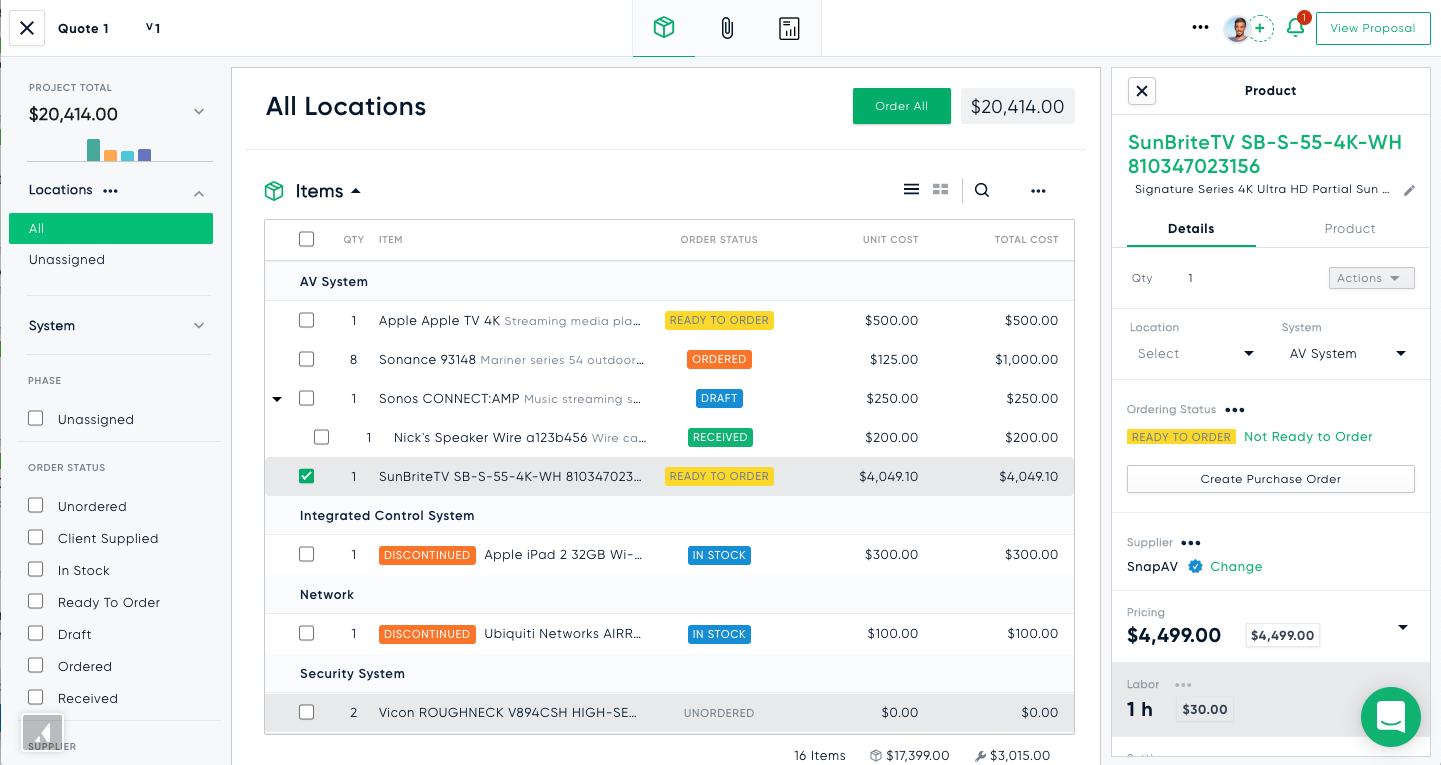Open the report chart tab icon
The width and height of the screenshot is (1441, 765).
pos(789,28)
